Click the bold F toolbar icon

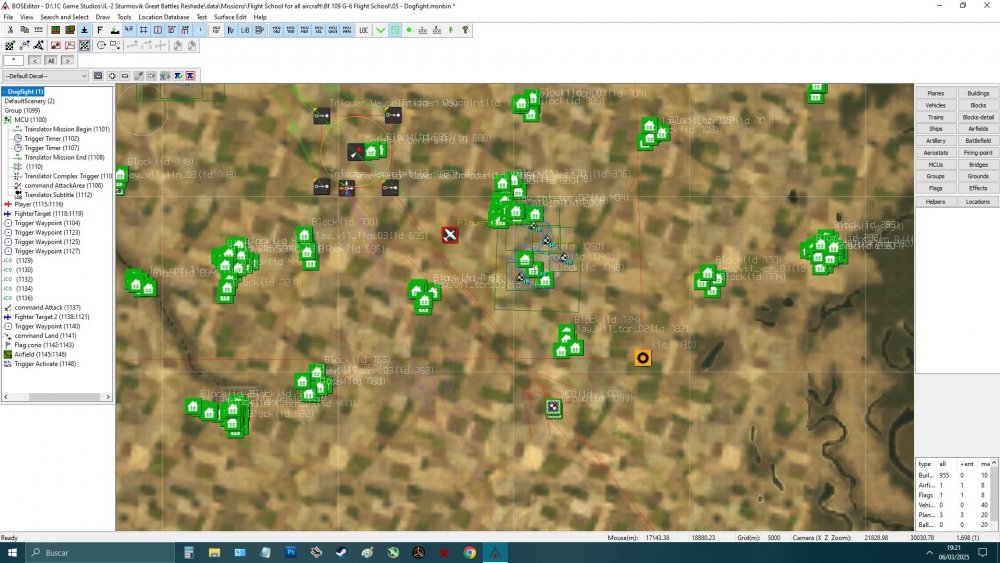point(100,31)
